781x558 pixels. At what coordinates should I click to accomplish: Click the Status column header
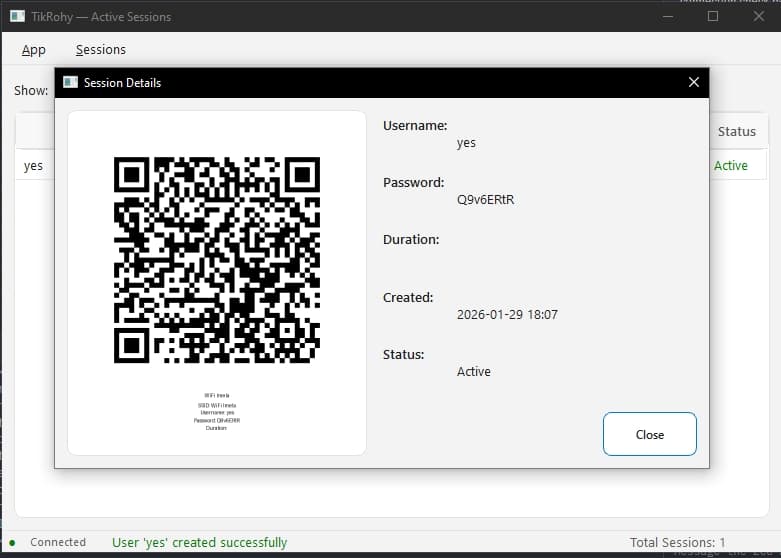(737, 132)
